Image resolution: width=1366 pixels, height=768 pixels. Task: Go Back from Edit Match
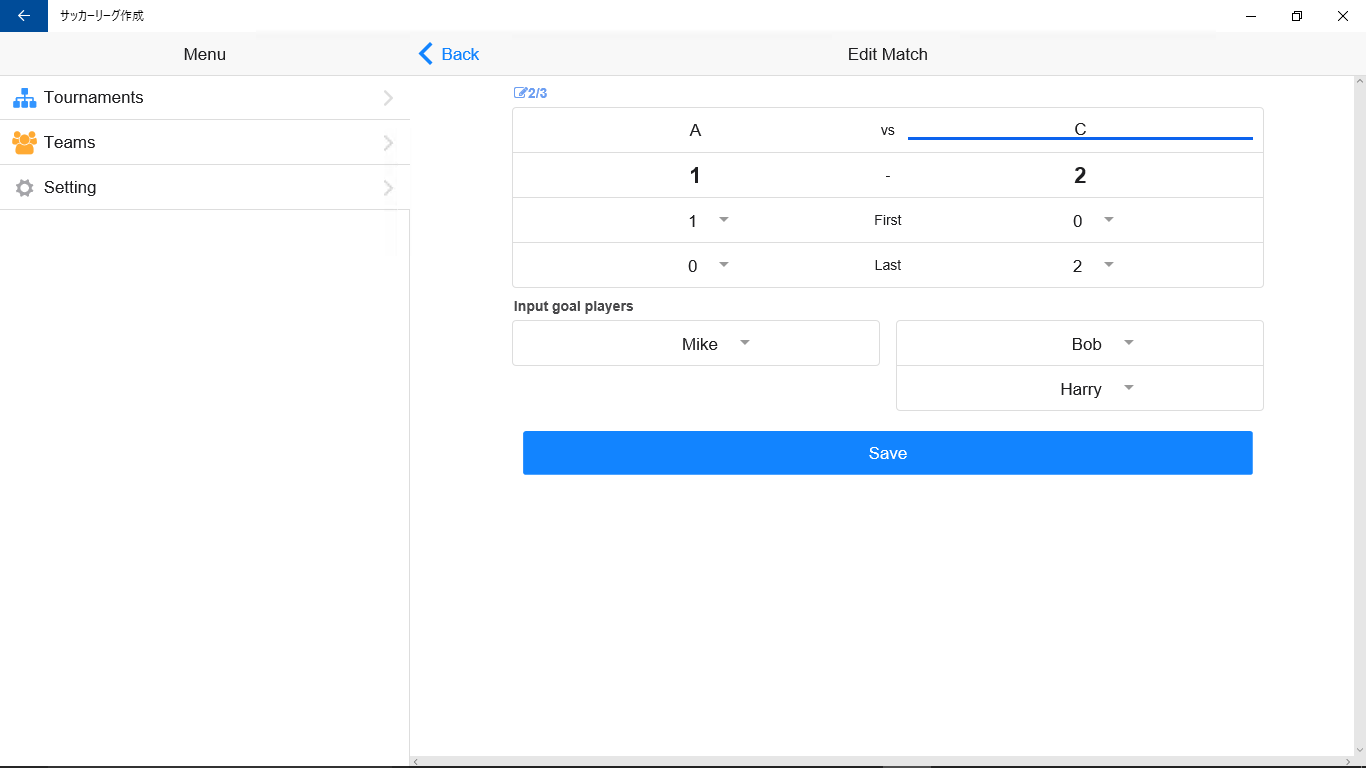tap(459, 54)
